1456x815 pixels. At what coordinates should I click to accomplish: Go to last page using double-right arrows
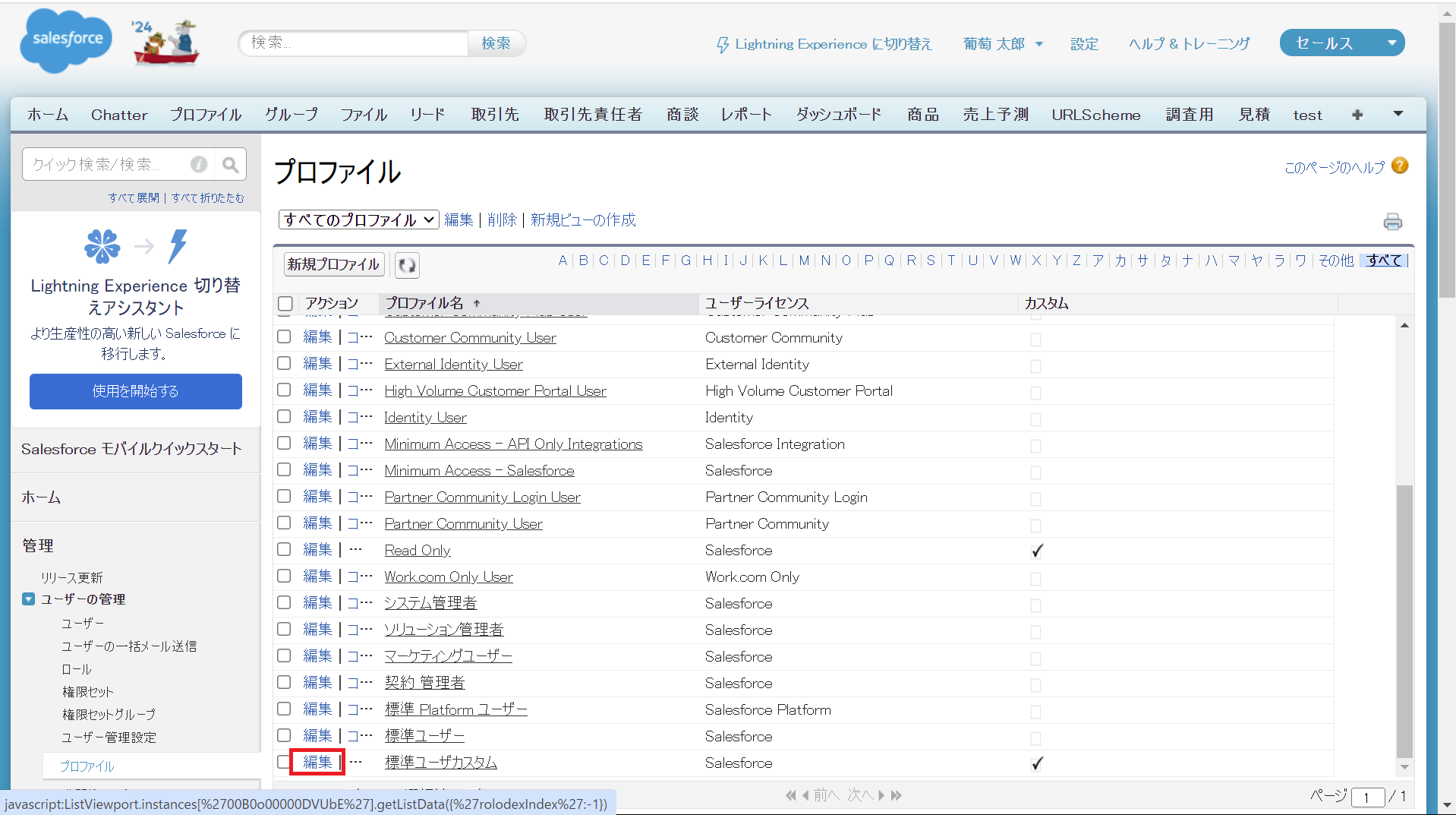(x=897, y=795)
